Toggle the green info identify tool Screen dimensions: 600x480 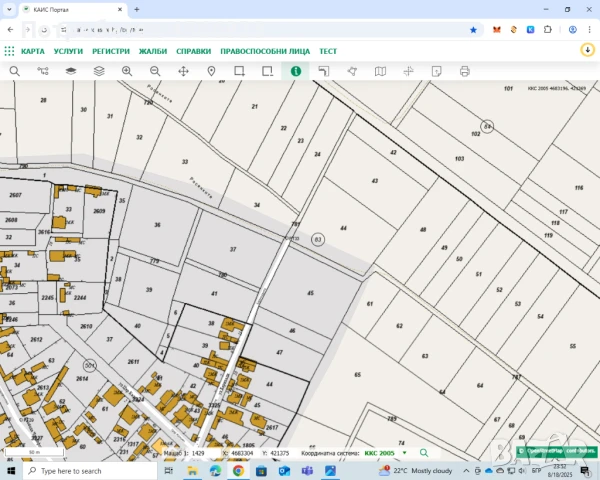[296, 71]
